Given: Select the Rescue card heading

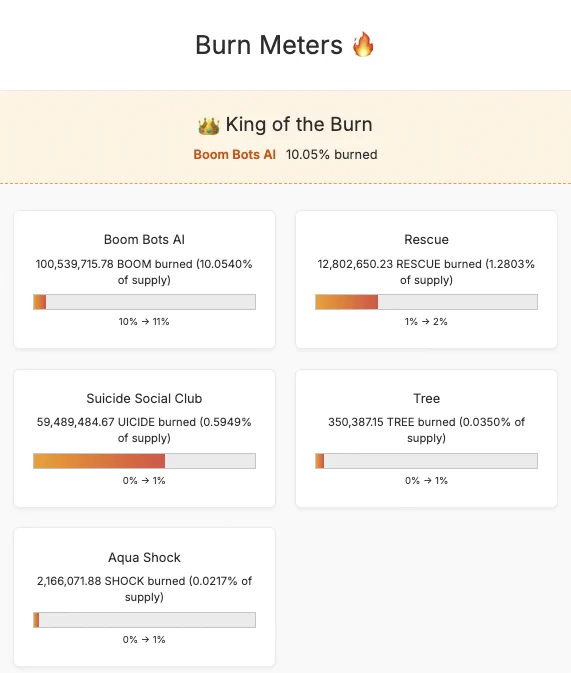Looking at the screenshot, I should pyautogui.click(x=426, y=239).
